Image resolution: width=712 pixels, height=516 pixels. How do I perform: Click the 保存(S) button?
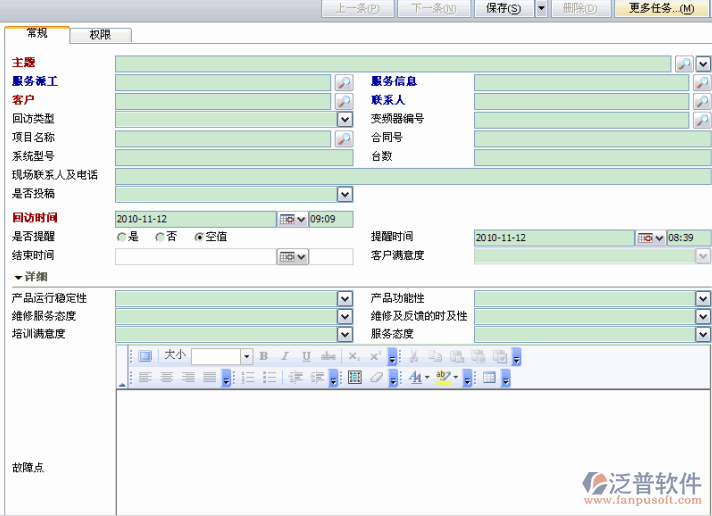point(503,9)
